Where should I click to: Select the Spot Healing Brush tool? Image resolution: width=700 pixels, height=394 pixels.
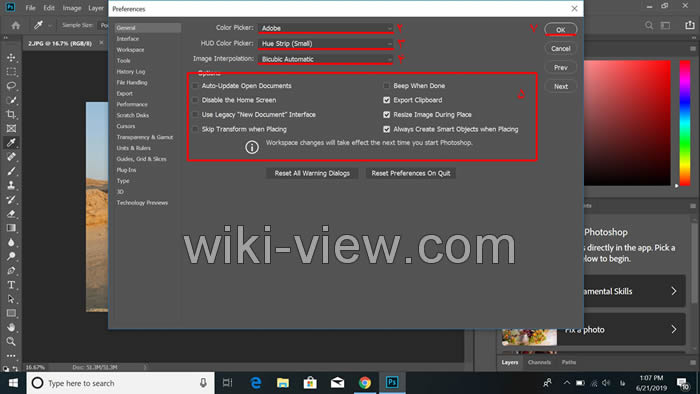pos(11,157)
